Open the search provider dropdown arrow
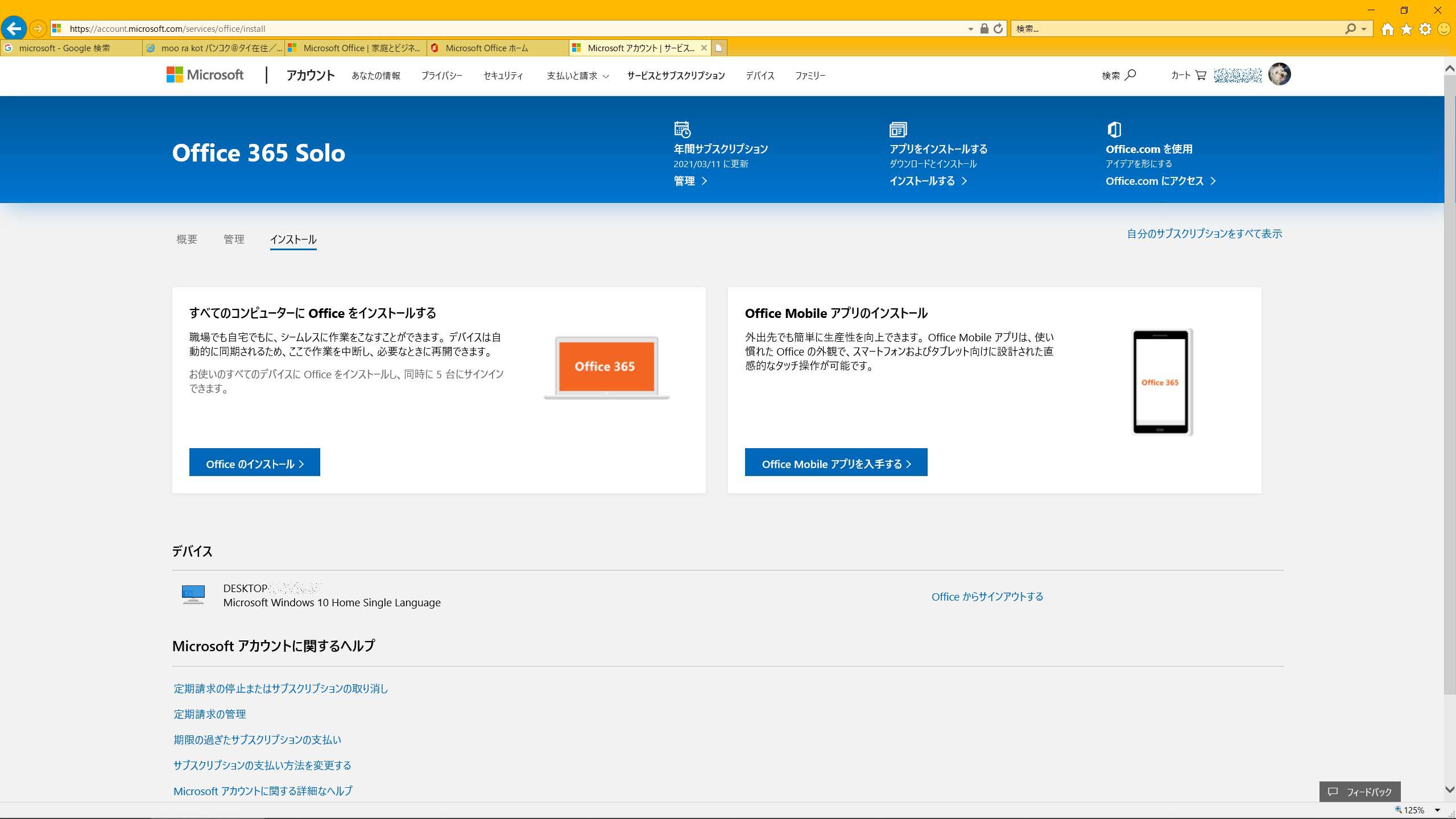 click(1363, 29)
